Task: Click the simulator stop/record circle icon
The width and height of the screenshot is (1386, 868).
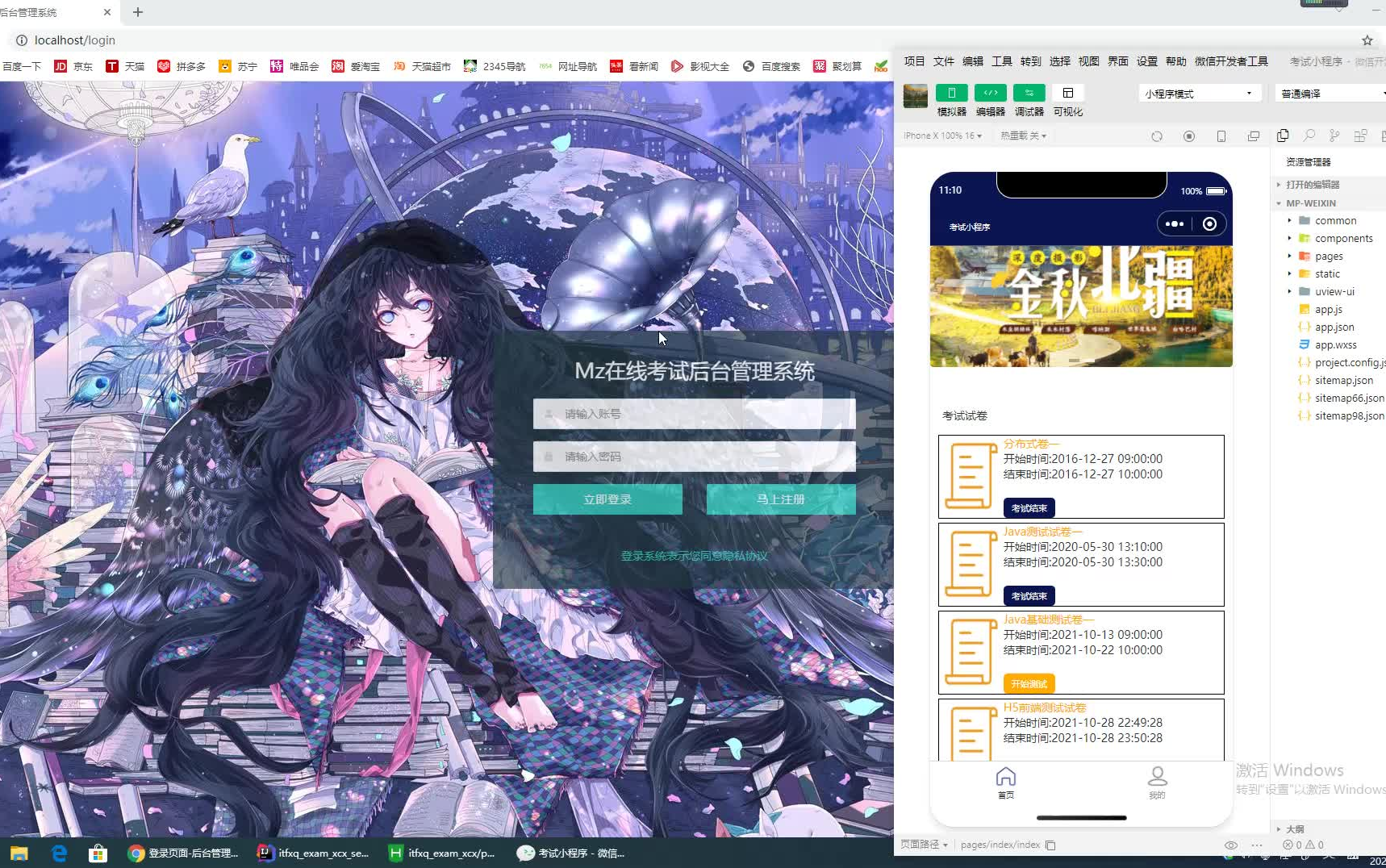Action: coord(1189,136)
